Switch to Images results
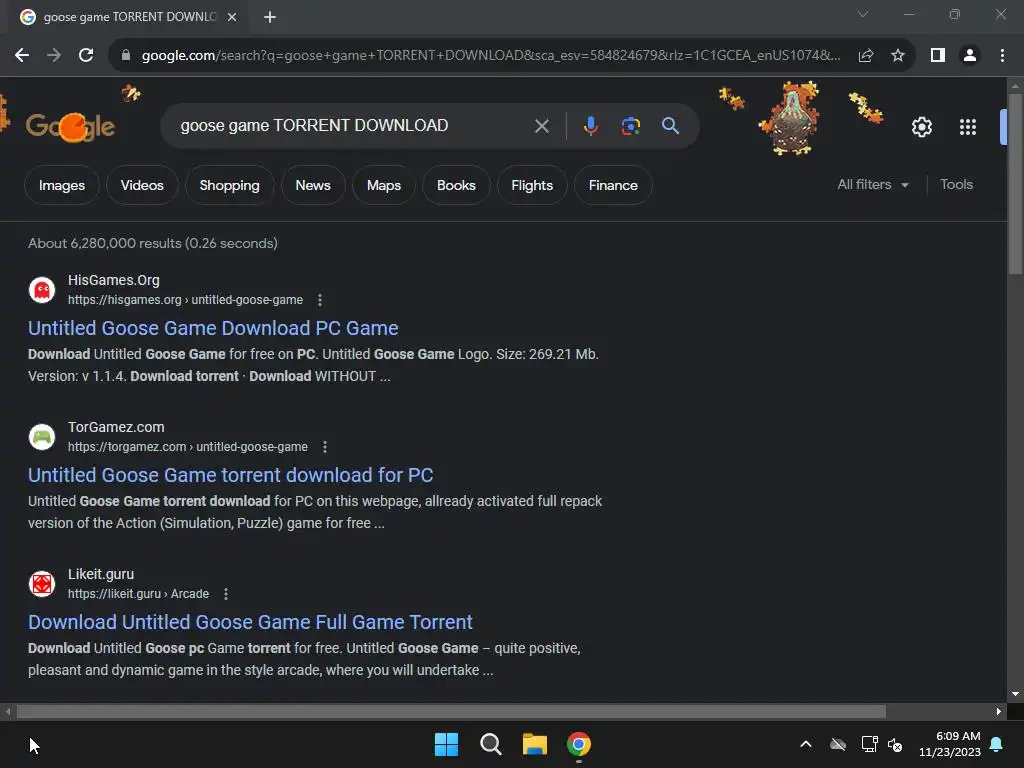The height and width of the screenshot is (768, 1024). point(61,185)
